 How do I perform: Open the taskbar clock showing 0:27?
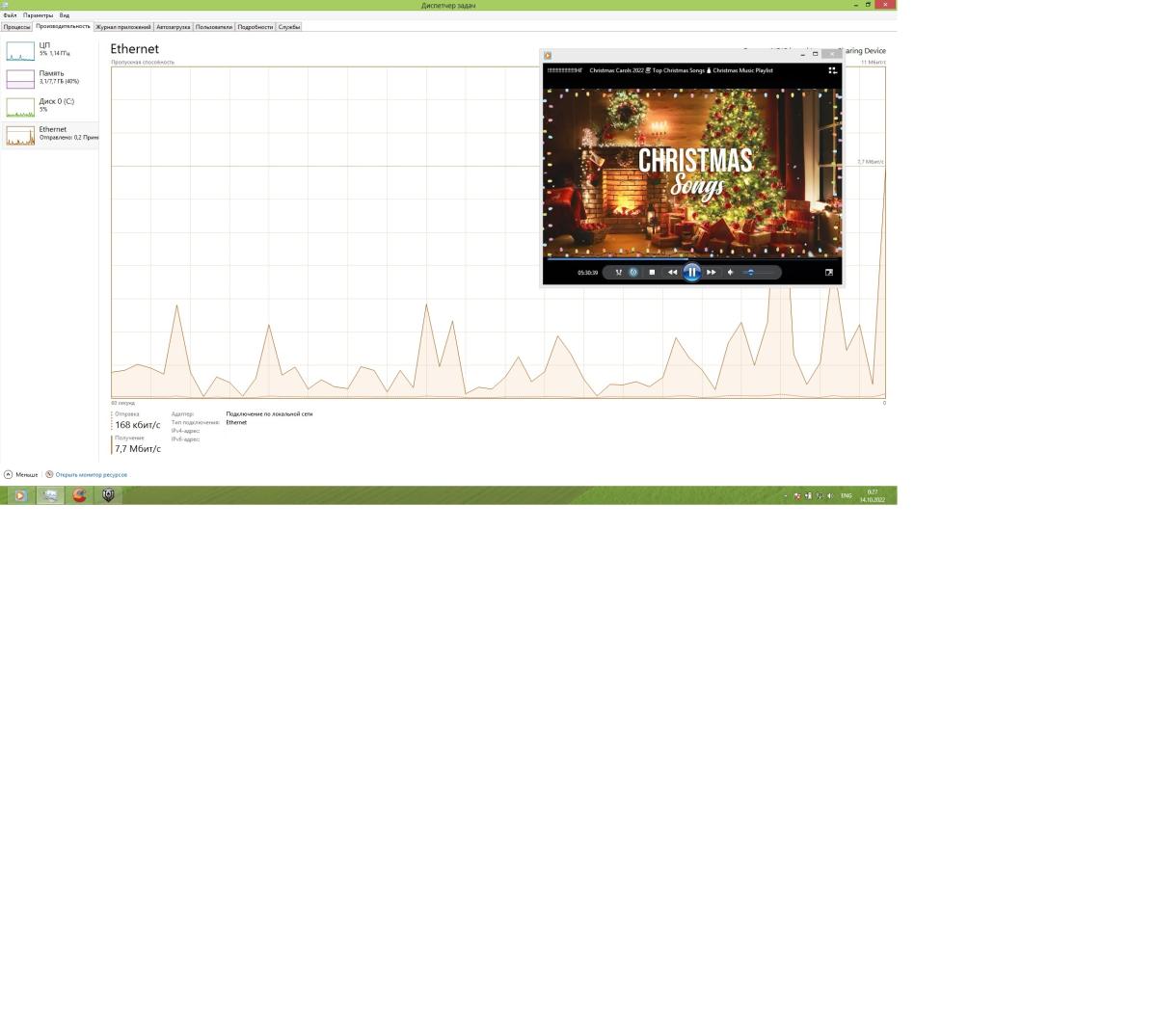873,495
